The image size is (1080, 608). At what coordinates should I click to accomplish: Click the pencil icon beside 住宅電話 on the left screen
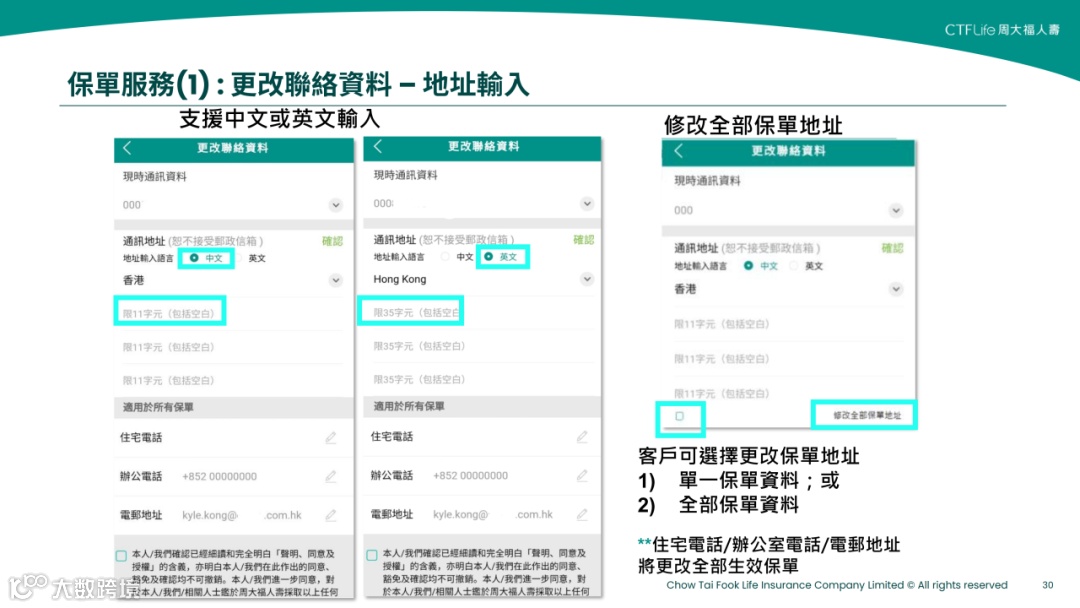click(330, 437)
